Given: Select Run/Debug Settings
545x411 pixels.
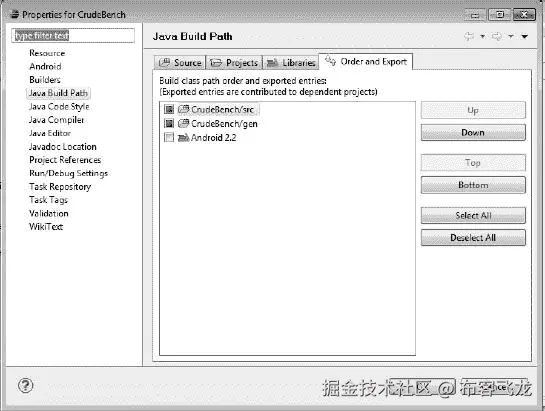Looking at the screenshot, I should point(68,173).
